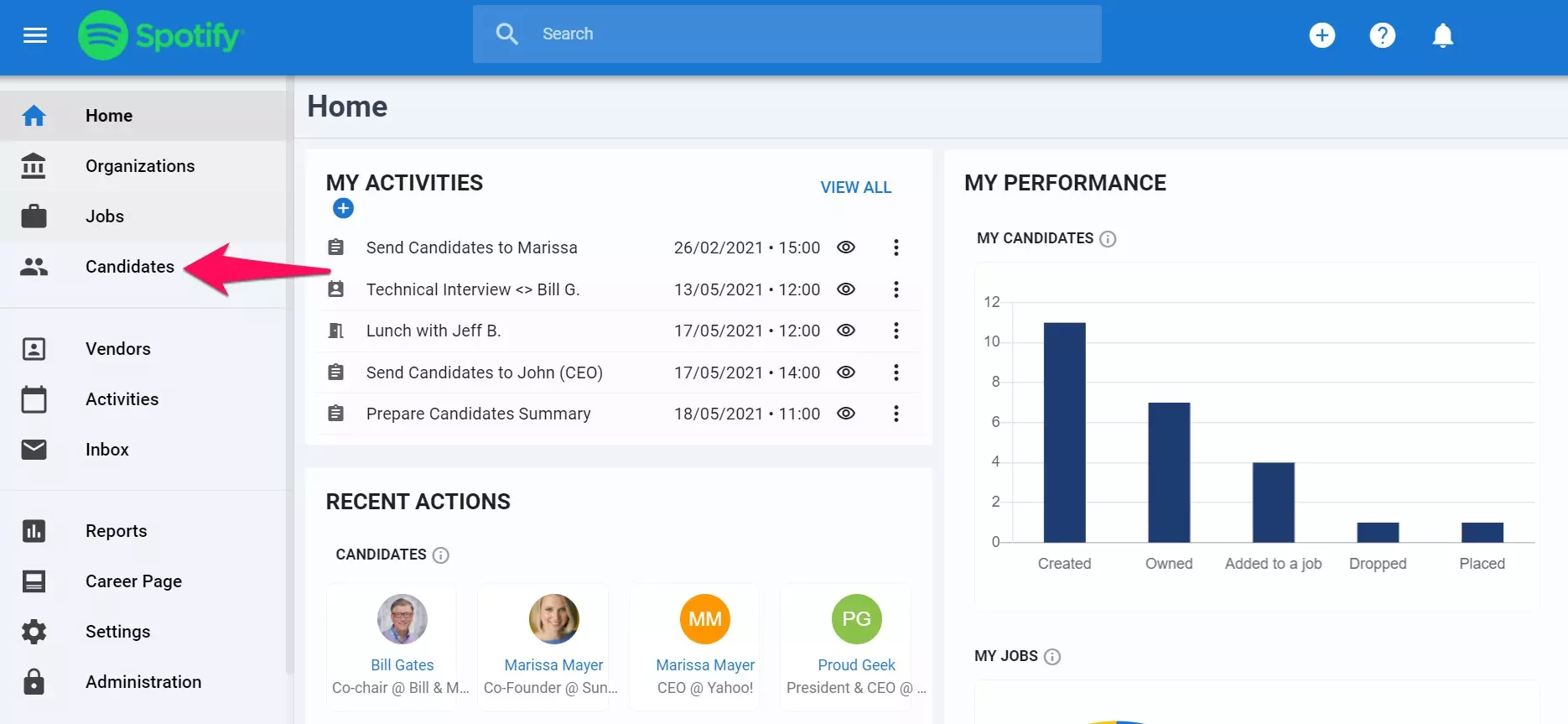Click the Organizations building icon
Viewport: 1568px width, 724px height.
tap(34, 166)
